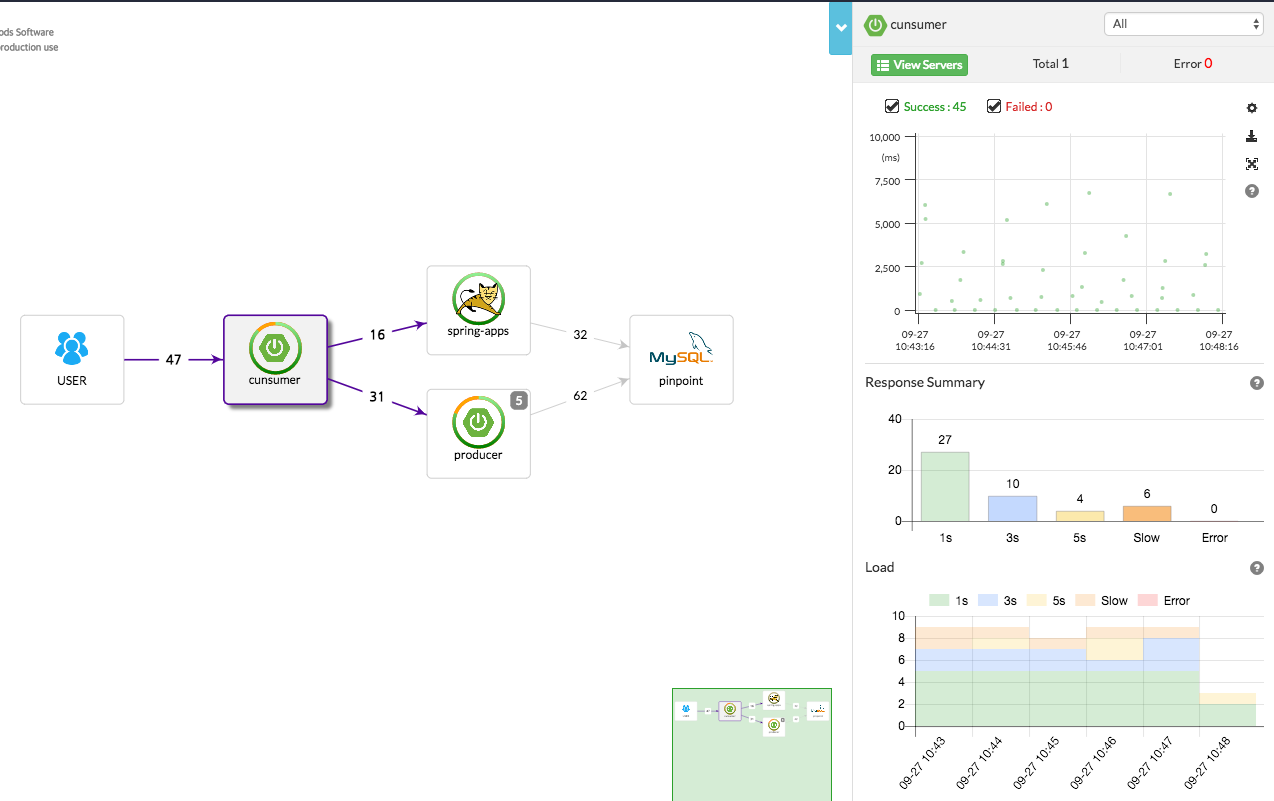This screenshot has width=1274, height=801.
Task: Click the 10:45:46 time label on scatter chart
Action: [1068, 341]
